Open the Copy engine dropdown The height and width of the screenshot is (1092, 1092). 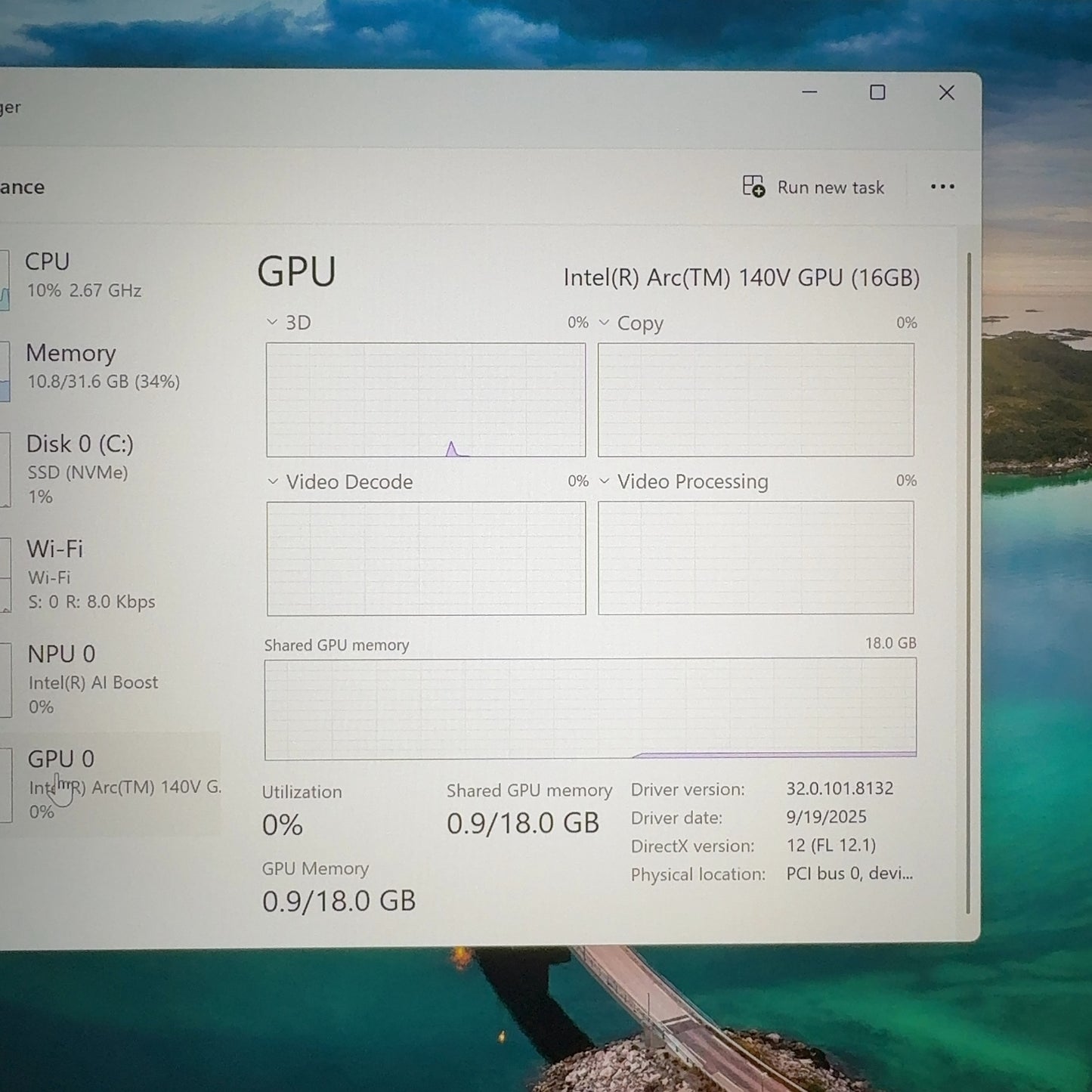pyautogui.click(x=604, y=323)
